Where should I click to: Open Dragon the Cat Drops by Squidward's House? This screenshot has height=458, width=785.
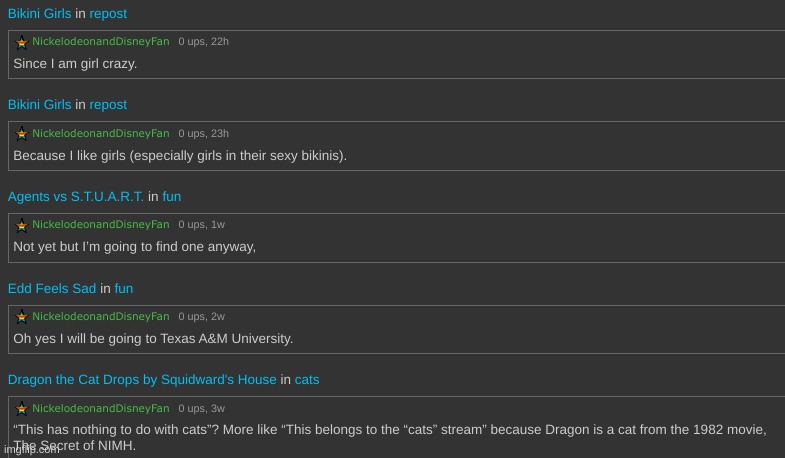[142, 380]
